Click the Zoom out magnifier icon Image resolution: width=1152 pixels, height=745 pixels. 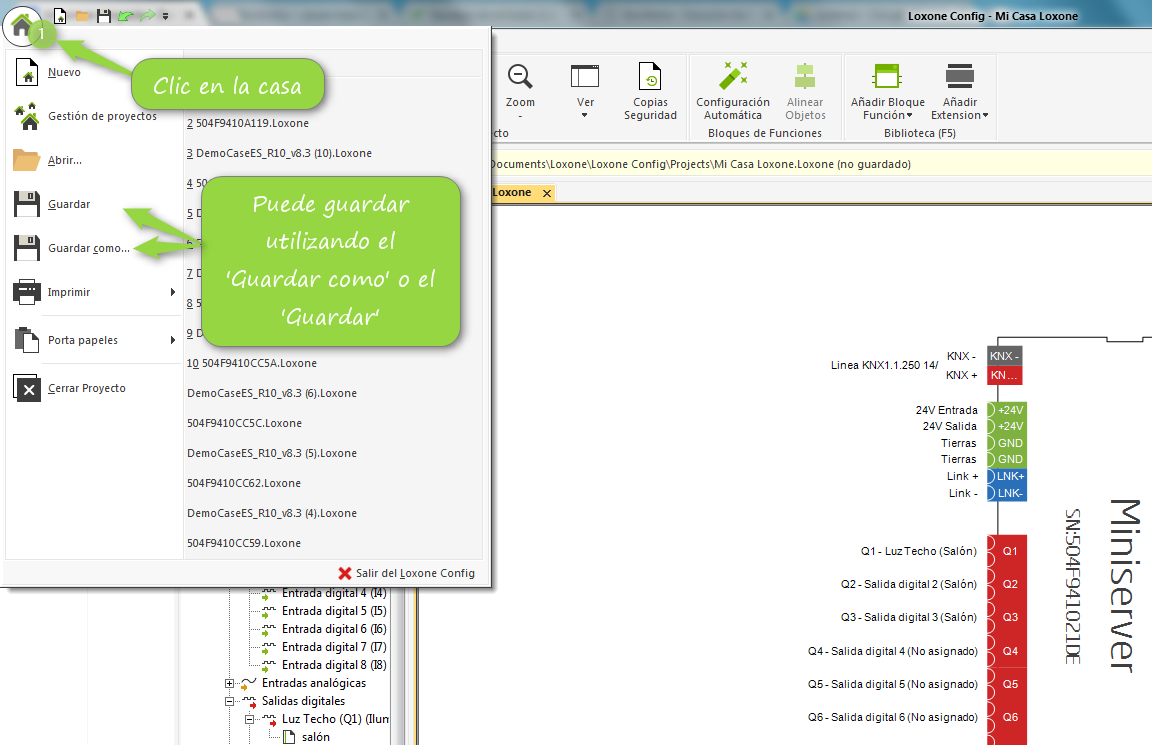[520, 78]
